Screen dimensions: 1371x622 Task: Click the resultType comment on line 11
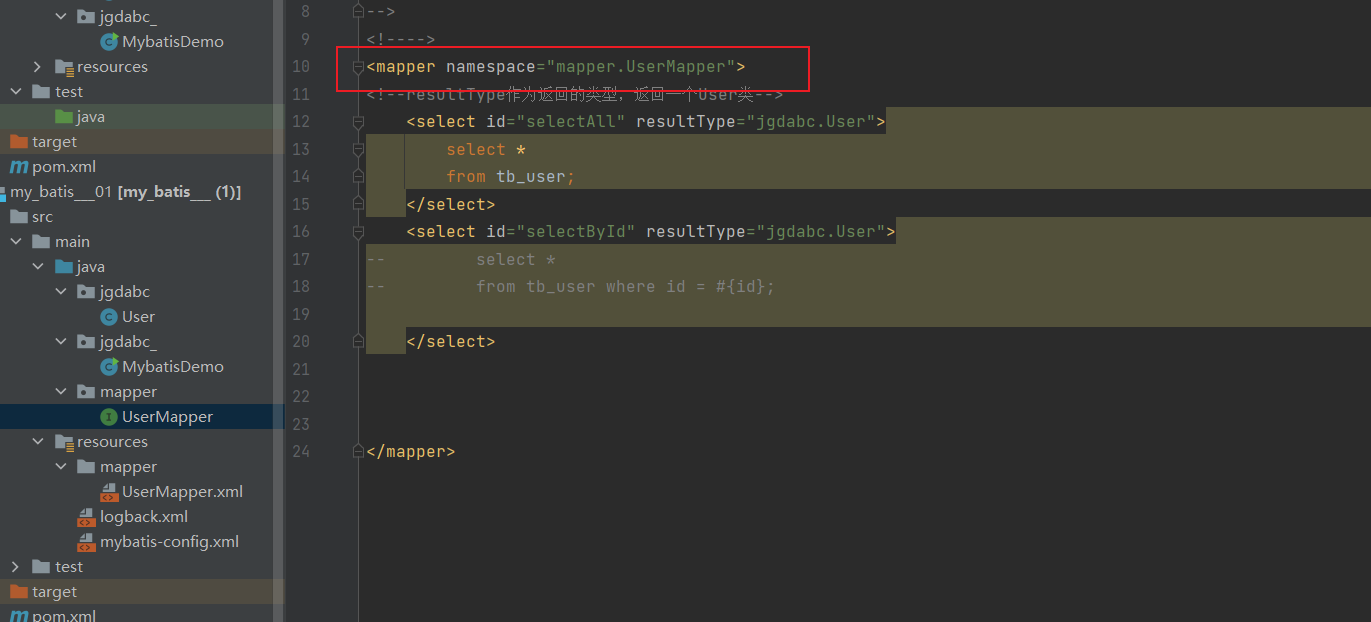point(575,95)
